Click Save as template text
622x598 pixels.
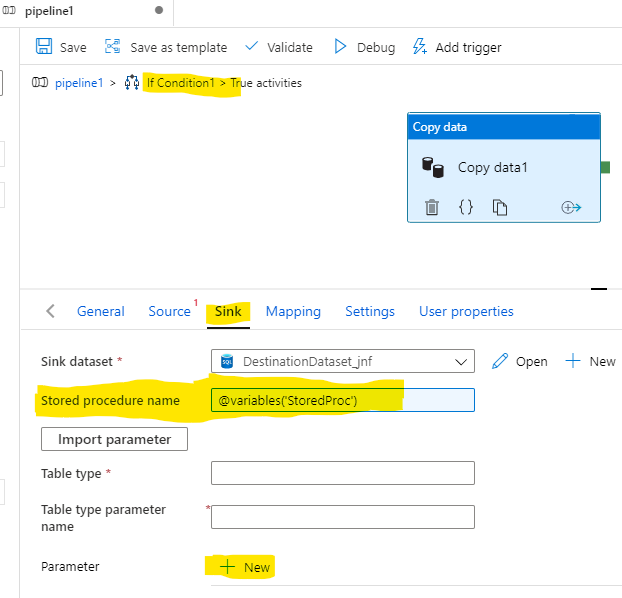coord(179,48)
